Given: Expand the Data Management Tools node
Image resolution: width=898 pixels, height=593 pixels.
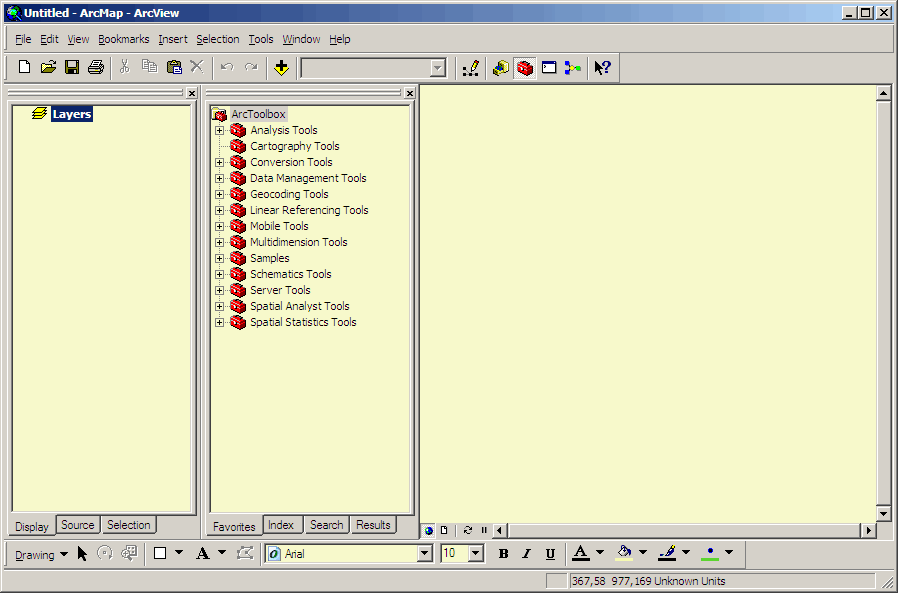Looking at the screenshot, I should tap(219, 179).
